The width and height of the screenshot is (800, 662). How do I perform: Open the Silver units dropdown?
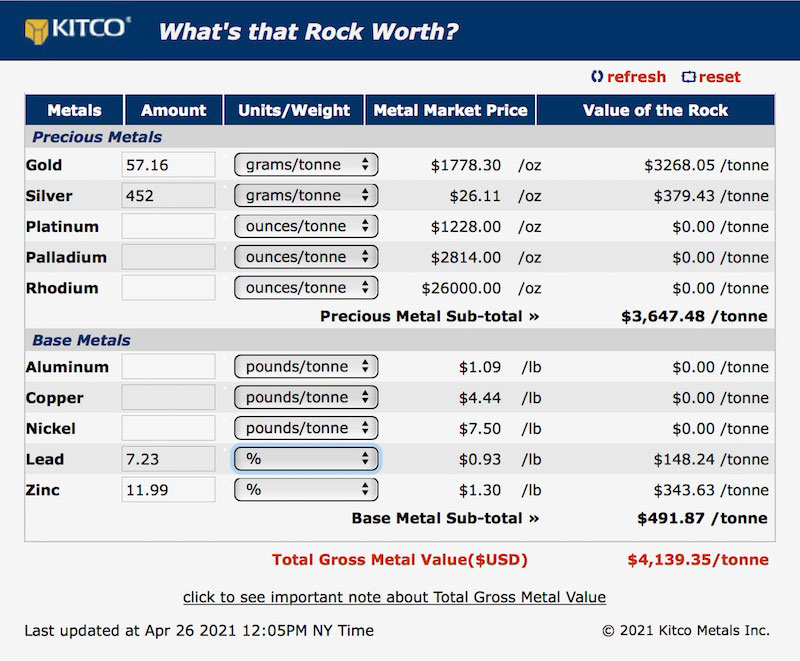click(306, 195)
